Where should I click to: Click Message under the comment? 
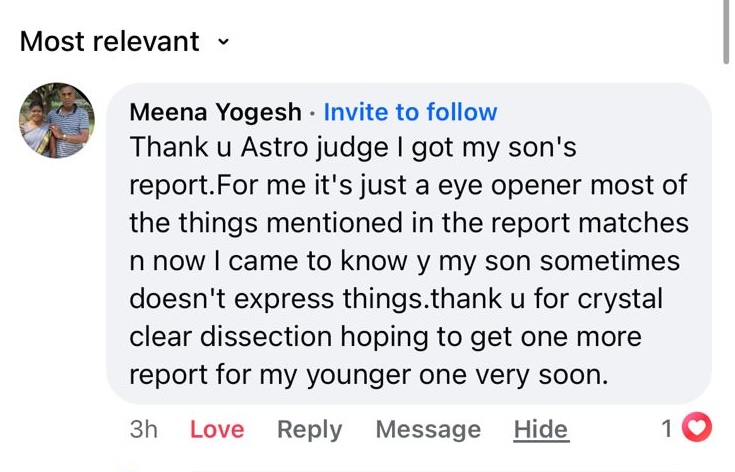point(428,429)
